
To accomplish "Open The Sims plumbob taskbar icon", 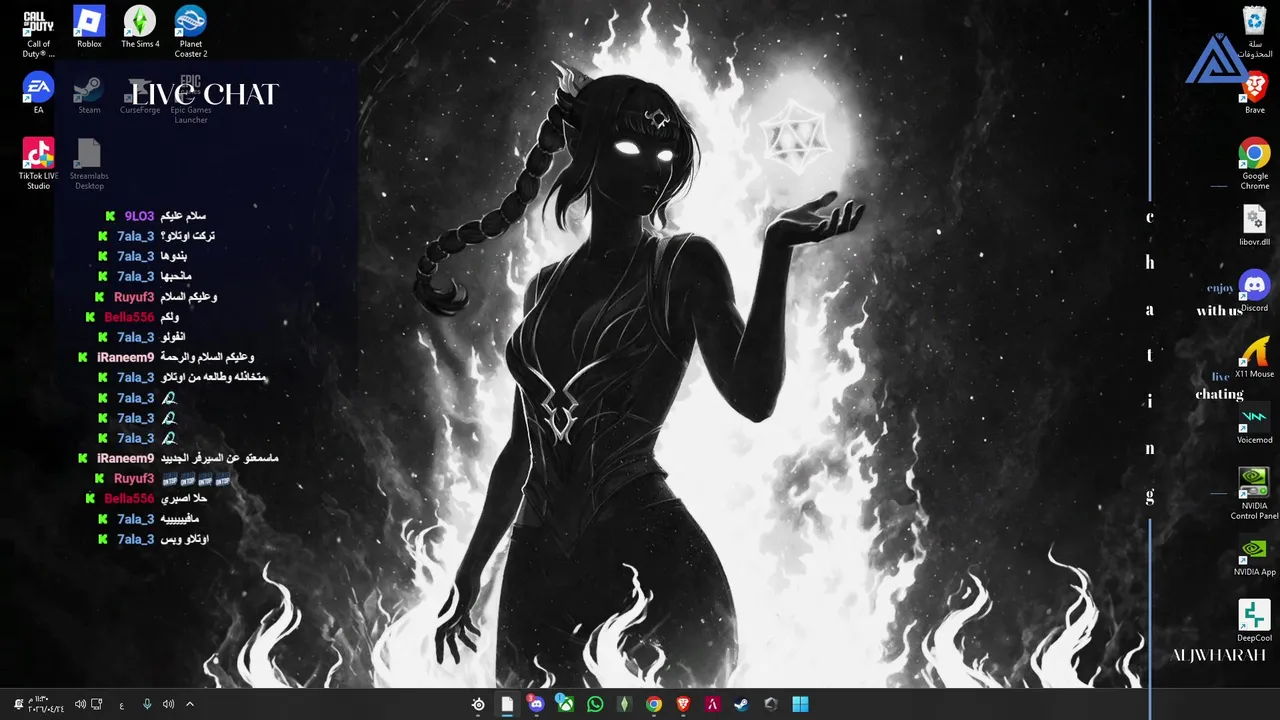I will tap(624, 704).
